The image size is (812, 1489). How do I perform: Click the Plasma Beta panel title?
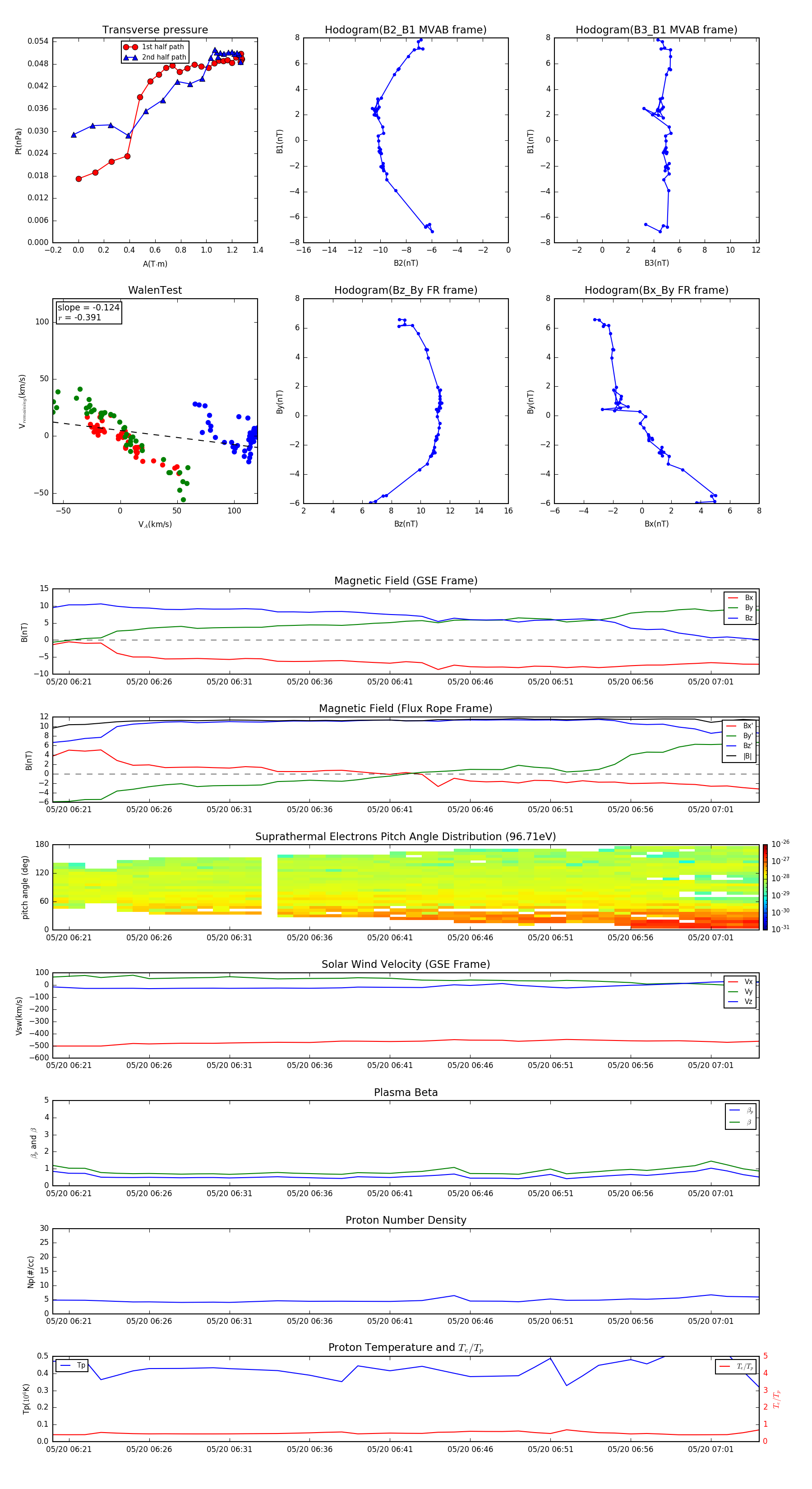(406, 1092)
